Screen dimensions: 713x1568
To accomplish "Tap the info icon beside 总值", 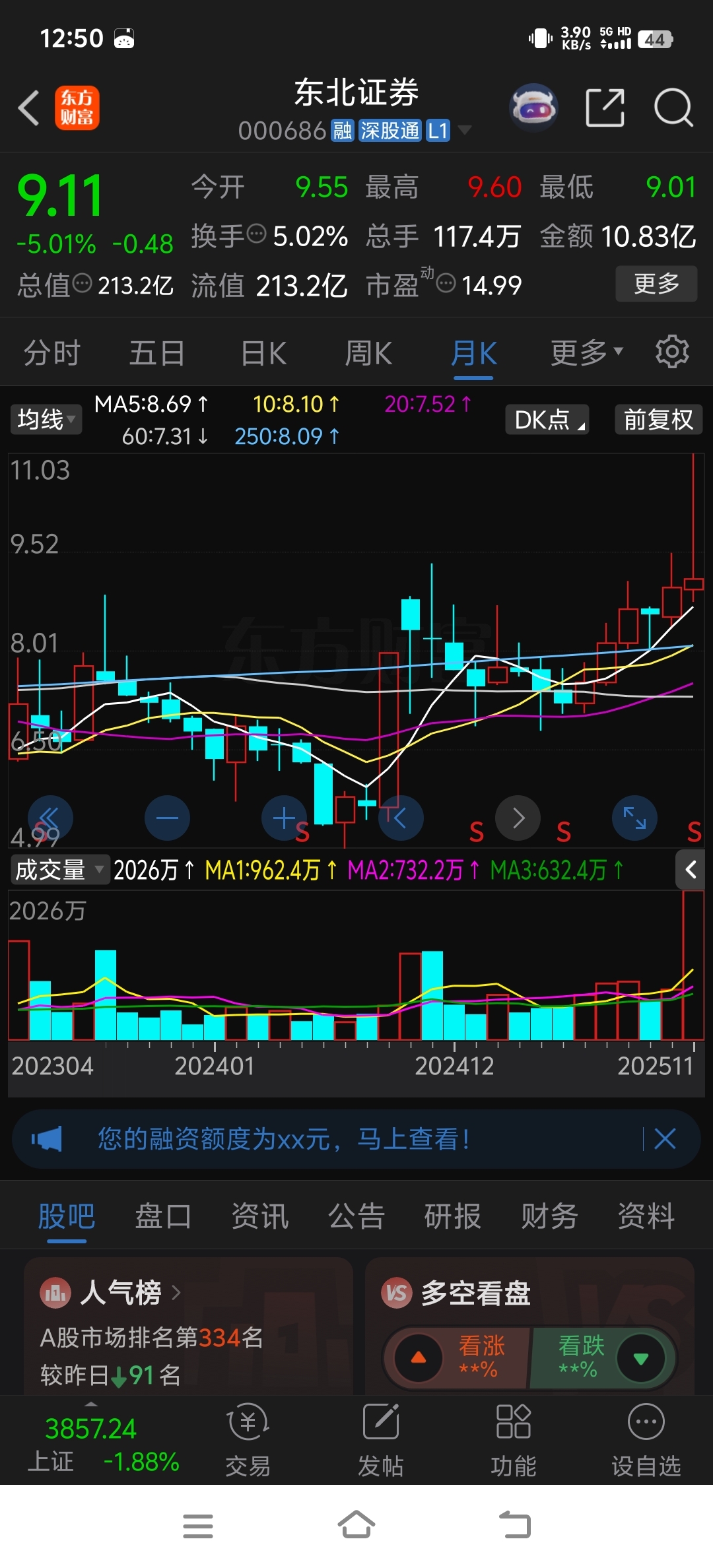I will [x=82, y=283].
